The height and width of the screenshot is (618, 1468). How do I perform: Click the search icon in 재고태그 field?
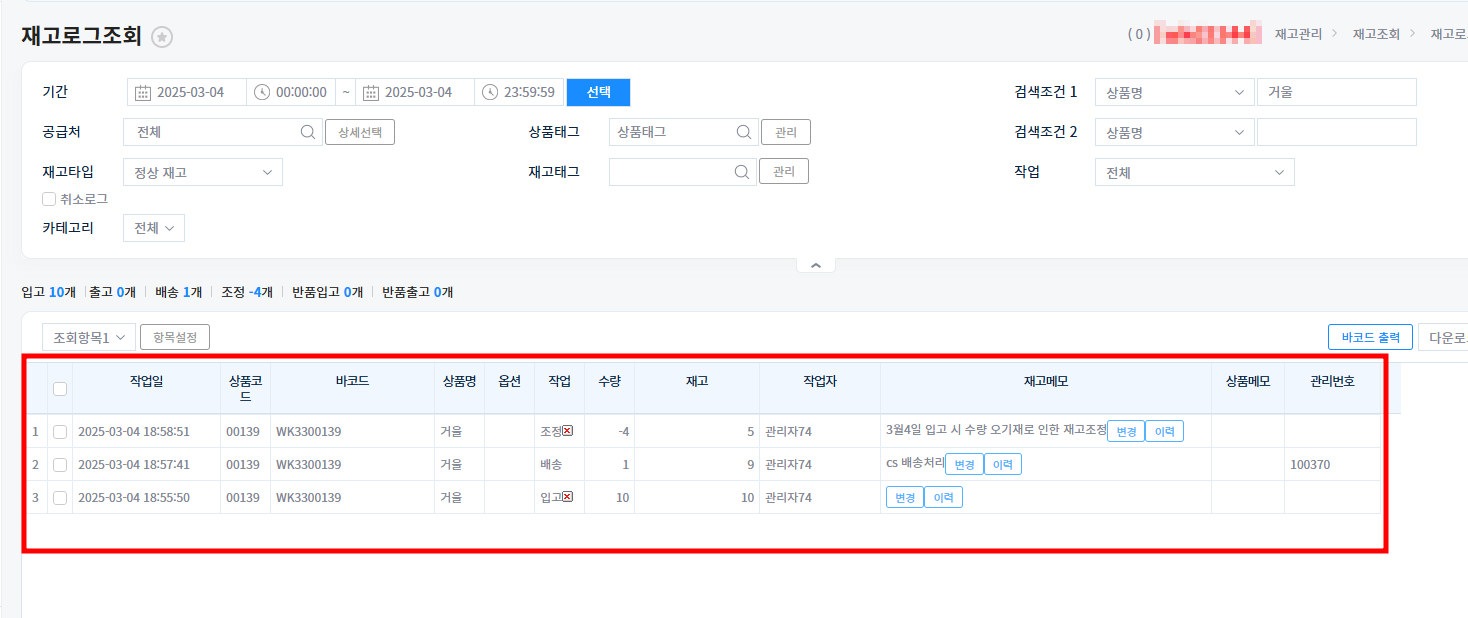(x=743, y=172)
